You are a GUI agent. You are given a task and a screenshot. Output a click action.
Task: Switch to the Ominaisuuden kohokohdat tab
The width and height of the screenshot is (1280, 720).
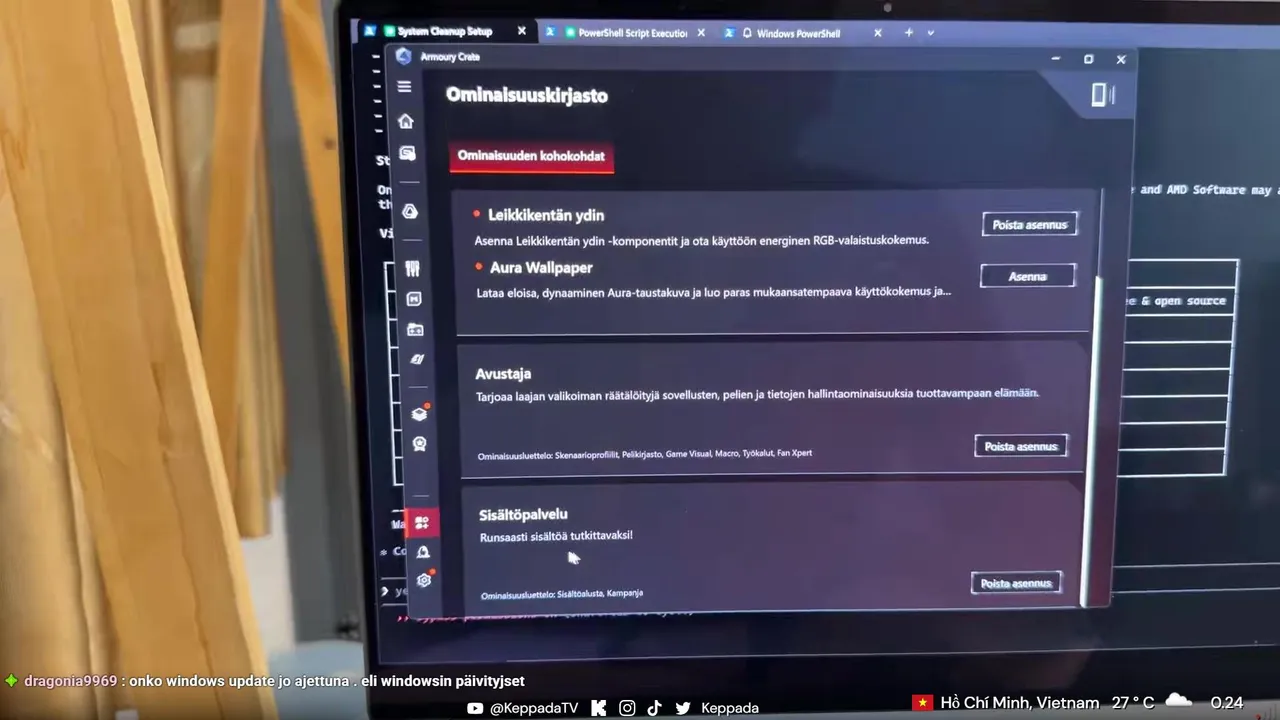(x=531, y=156)
